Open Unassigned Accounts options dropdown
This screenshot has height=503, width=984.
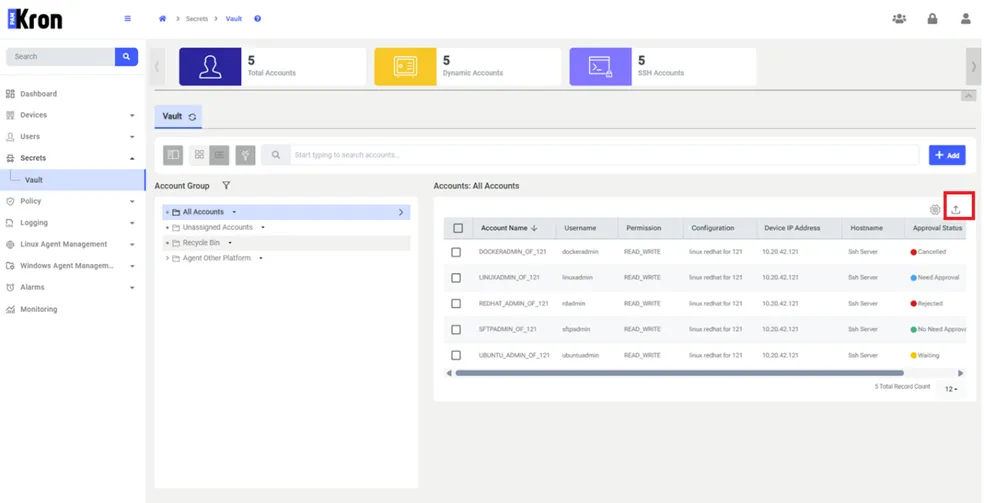262,227
